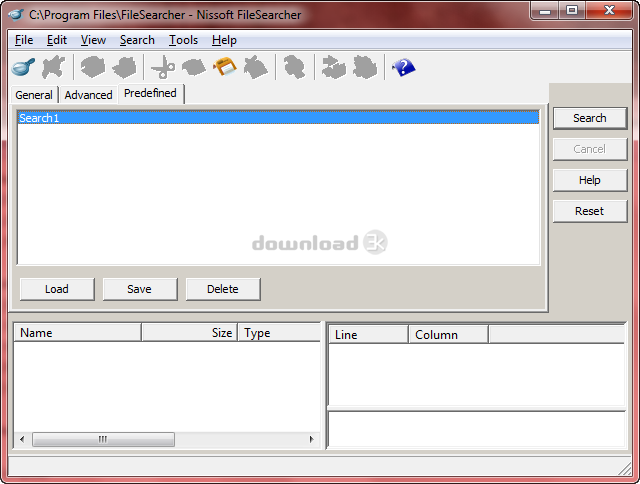This screenshot has height=484, width=640.
Task: Maximize the FileSearcher window
Action: click(x=573, y=11)
